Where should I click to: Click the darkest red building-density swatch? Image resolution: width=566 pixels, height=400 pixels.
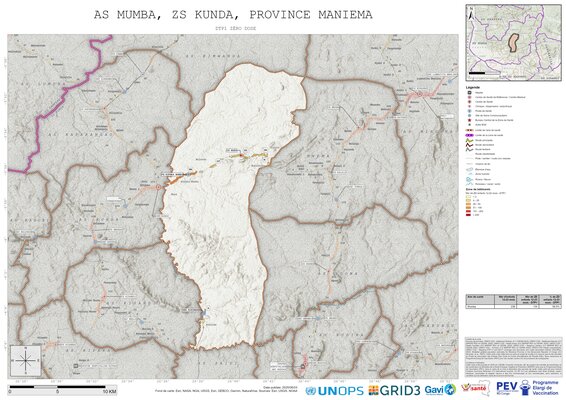pyautogui.click(x=469, y=214)
